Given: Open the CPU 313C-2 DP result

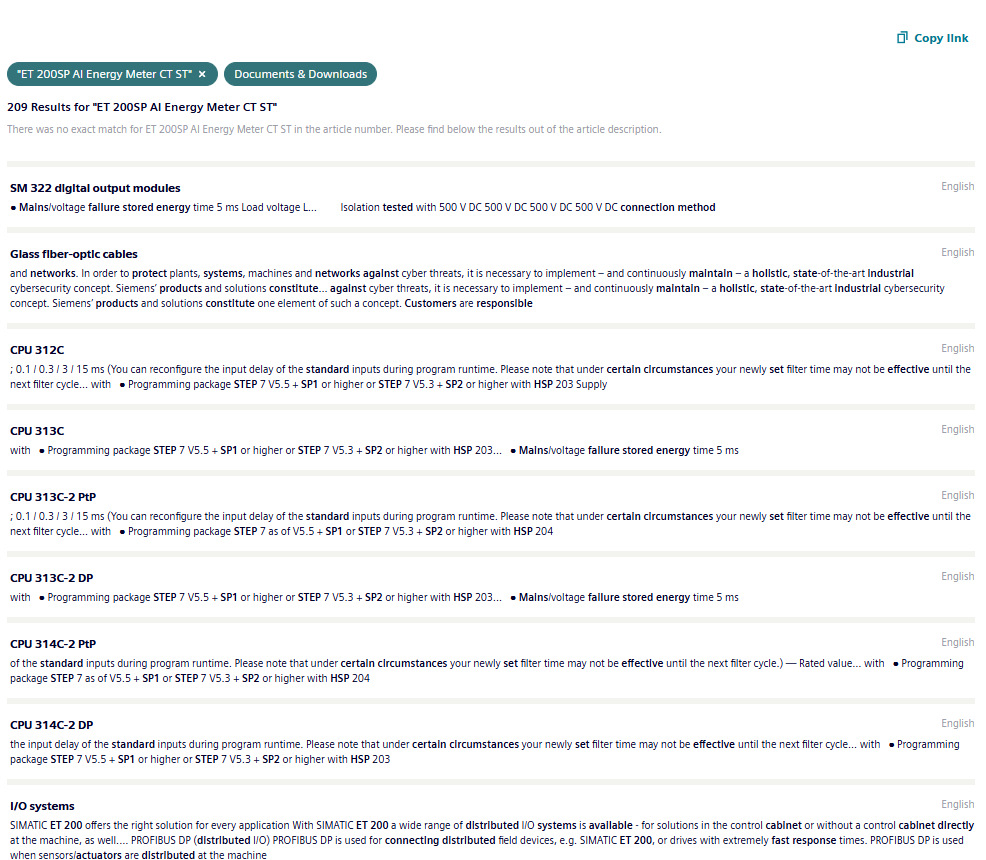Looking at the screenshot, I should point(52,578).
